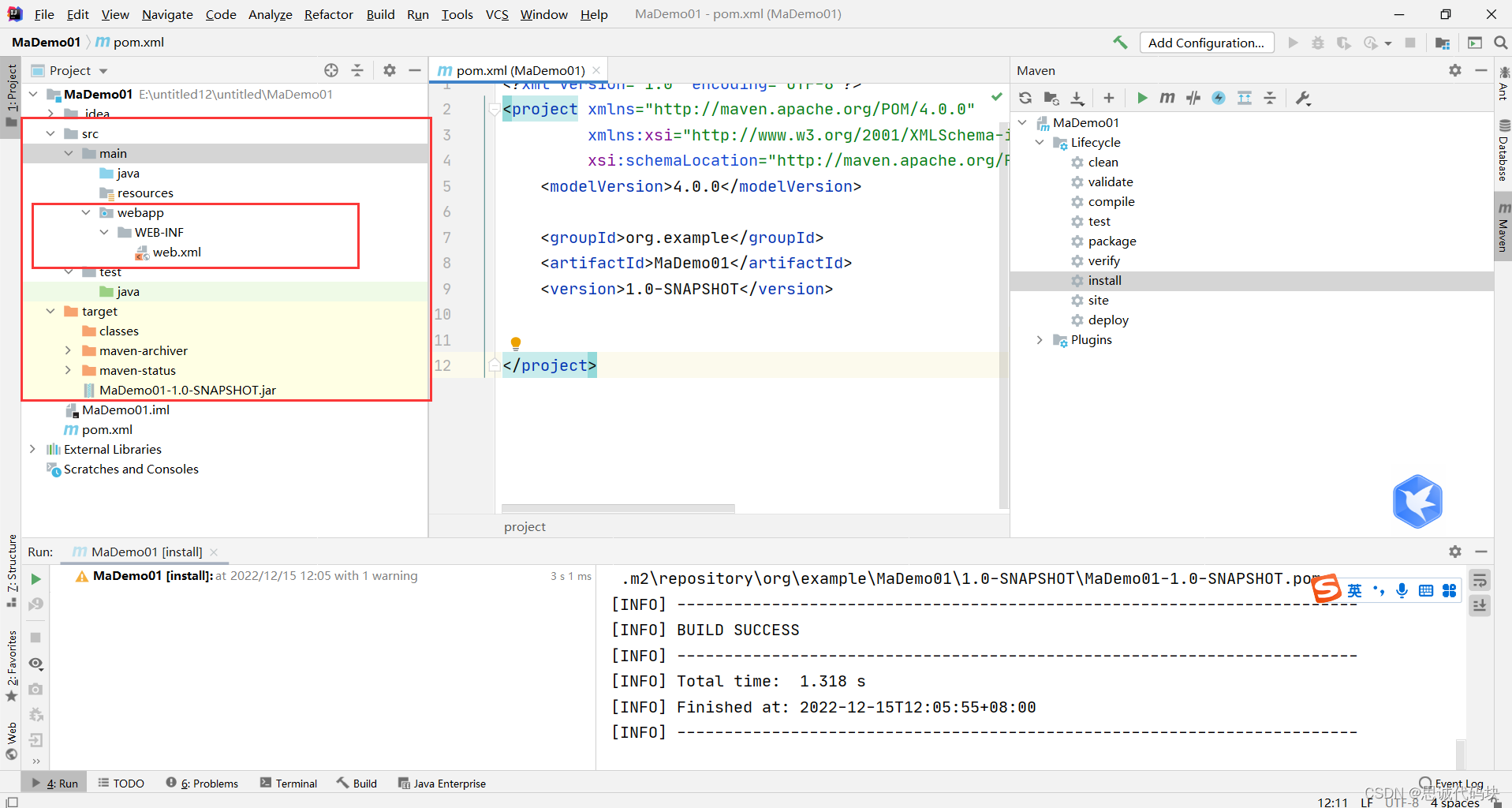Toggle the Sogou microphone voice input
The image size is (1512, 808).
coord(1402,590)
